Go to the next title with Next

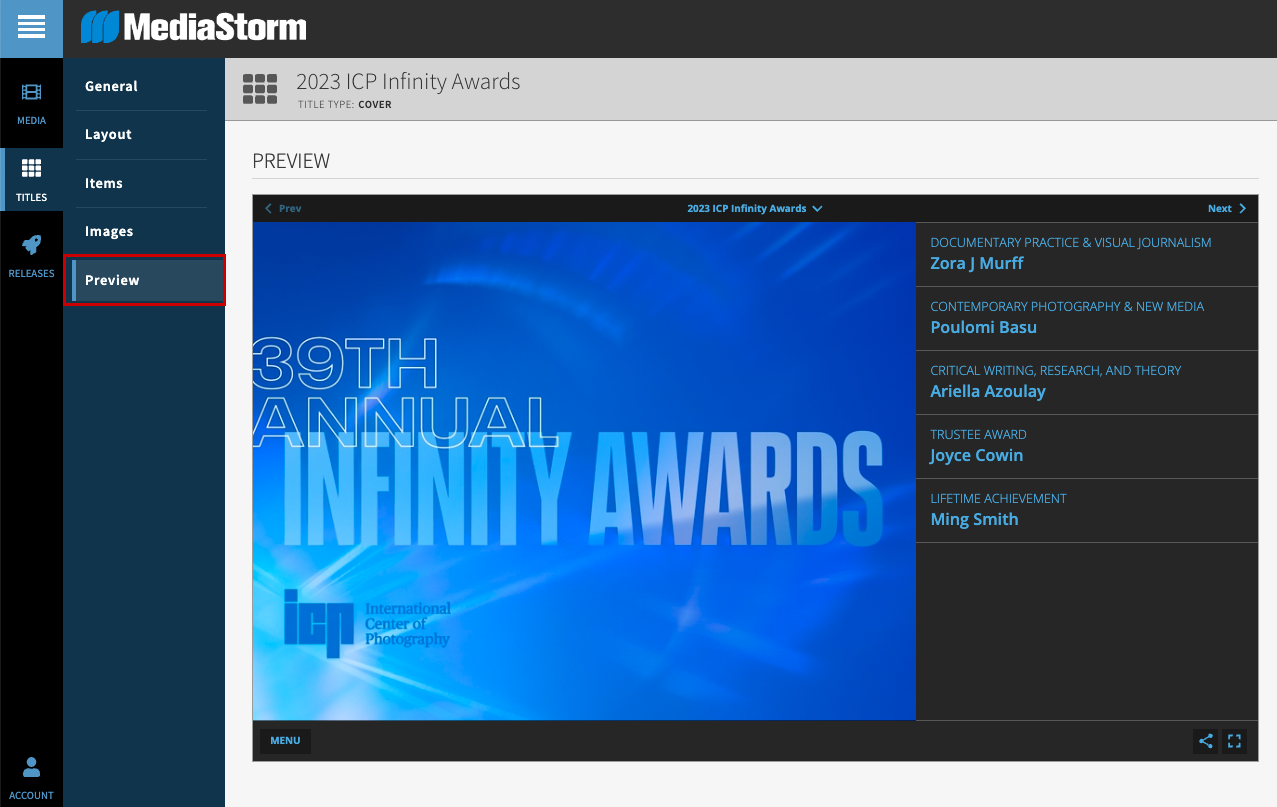[1227, 209]
